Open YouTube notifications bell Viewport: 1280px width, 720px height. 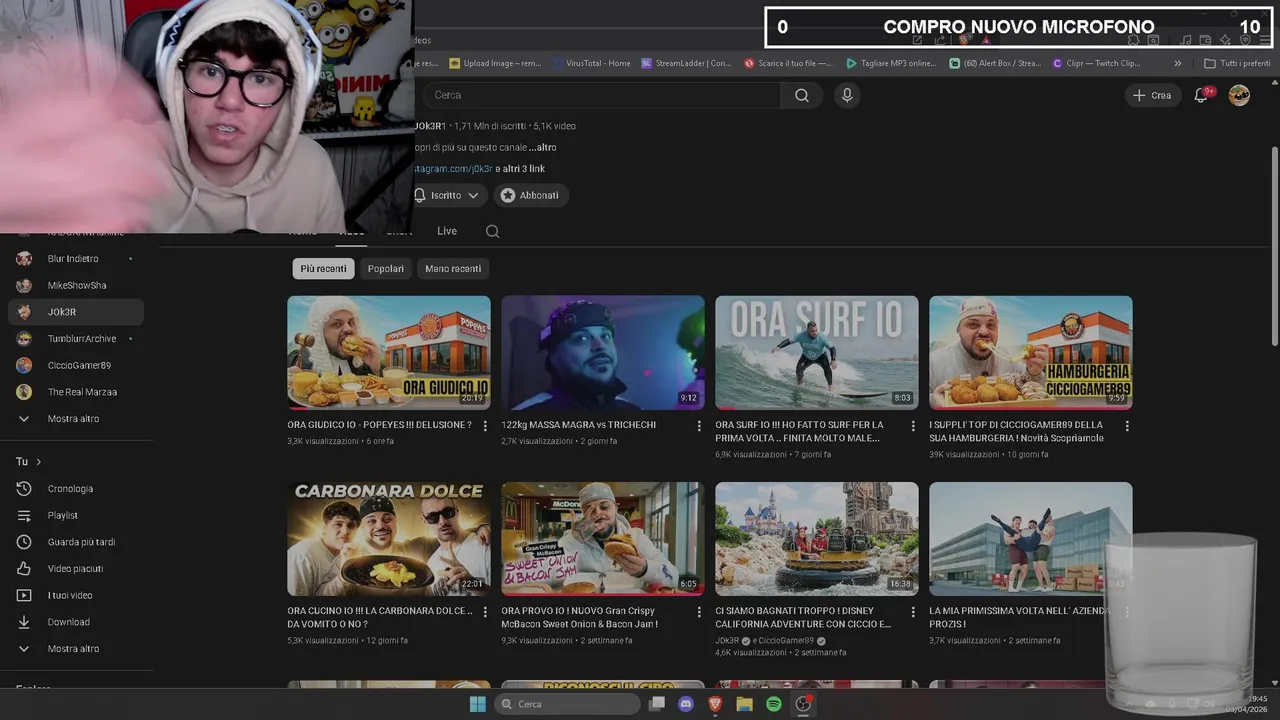click(1202, 95)
